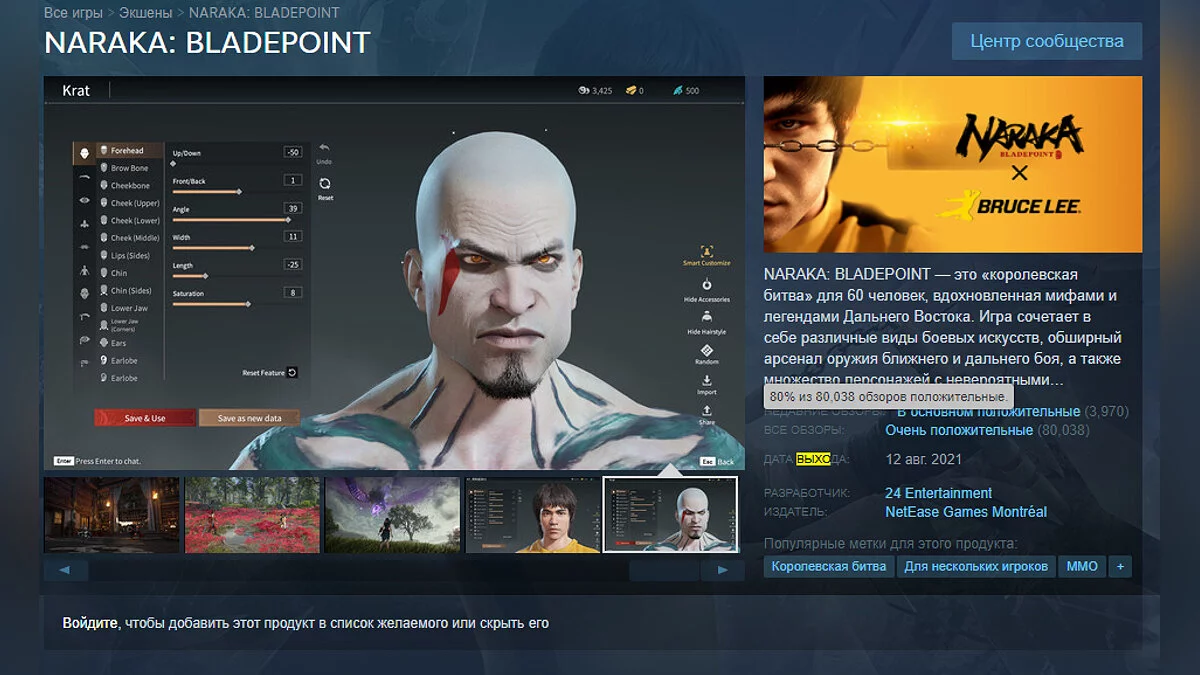Viewport: 1200px width, 675px height.
Task: Select the mouth category icon
Action: click(85, 247)
